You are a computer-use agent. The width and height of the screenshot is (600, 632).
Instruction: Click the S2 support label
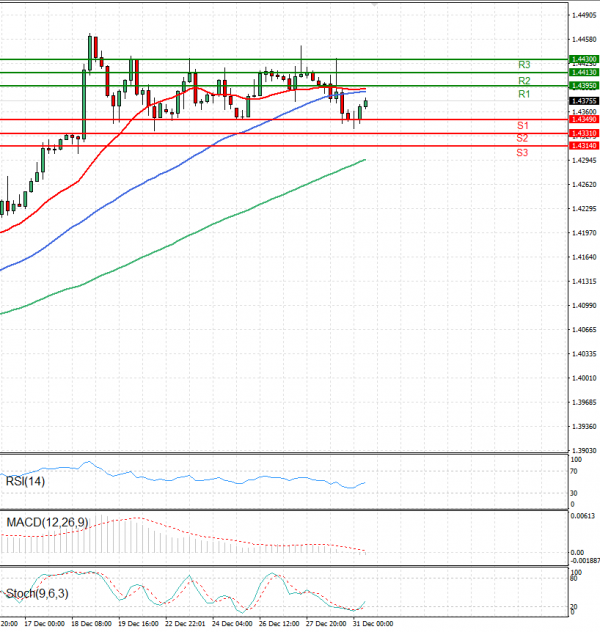coord(522,138)
